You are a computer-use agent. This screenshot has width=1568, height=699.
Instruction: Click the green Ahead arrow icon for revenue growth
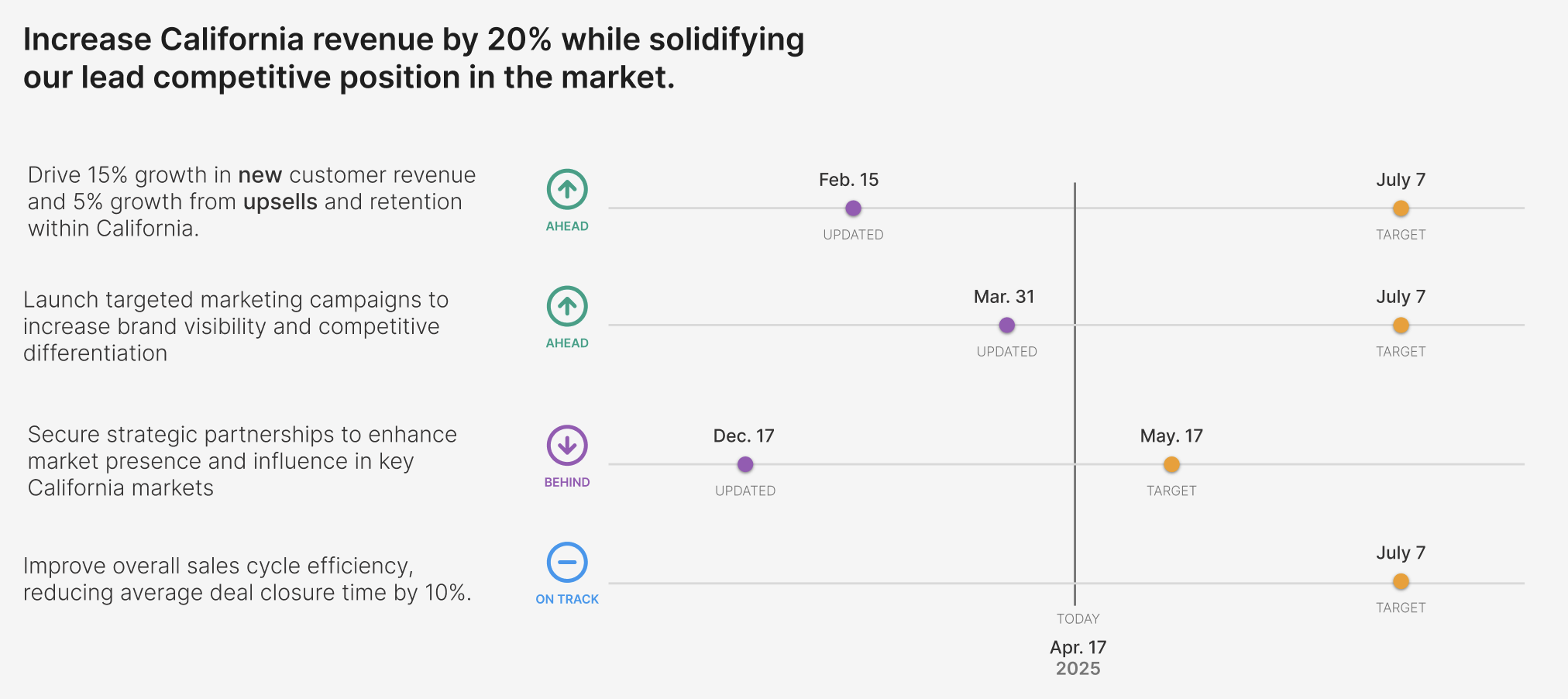click(x=567, y=190)
